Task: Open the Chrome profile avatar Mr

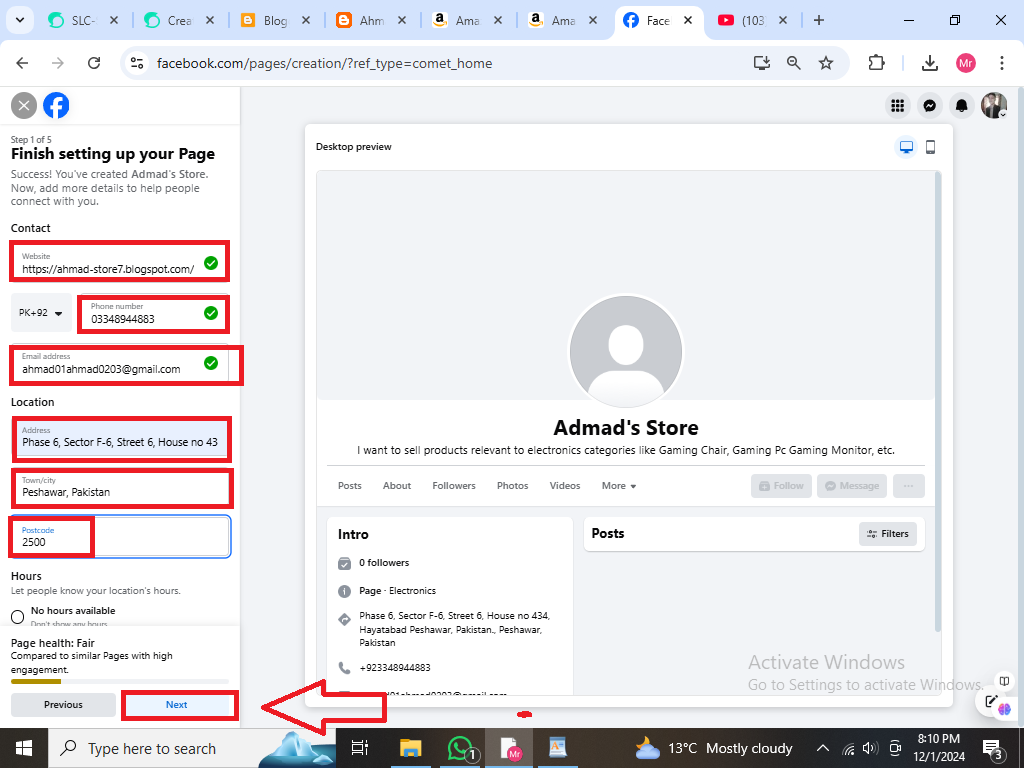Action: click(x=966, y=63)
